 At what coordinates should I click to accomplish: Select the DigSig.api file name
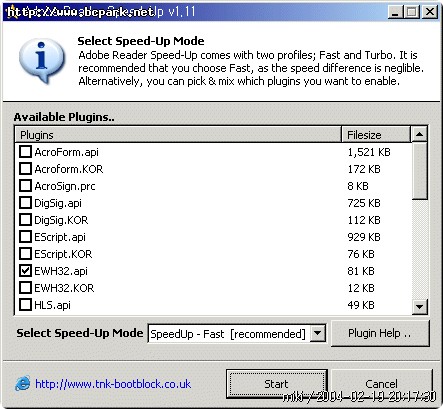coord(58,203)
